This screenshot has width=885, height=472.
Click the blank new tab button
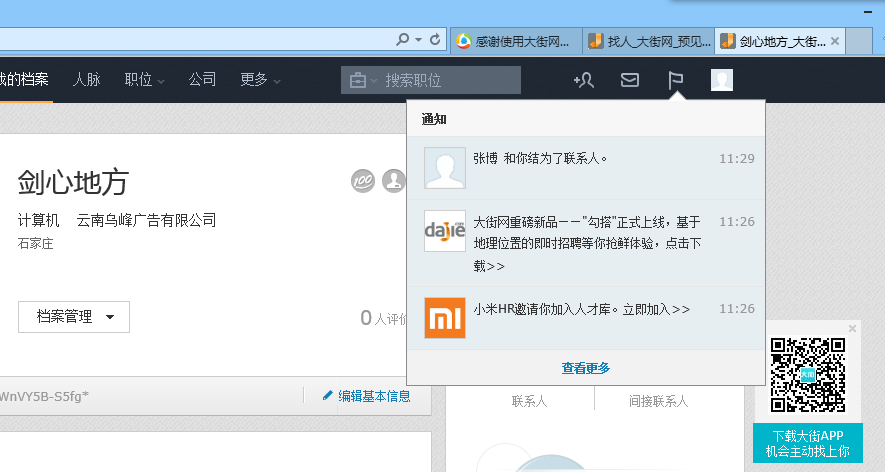[858, 41]
